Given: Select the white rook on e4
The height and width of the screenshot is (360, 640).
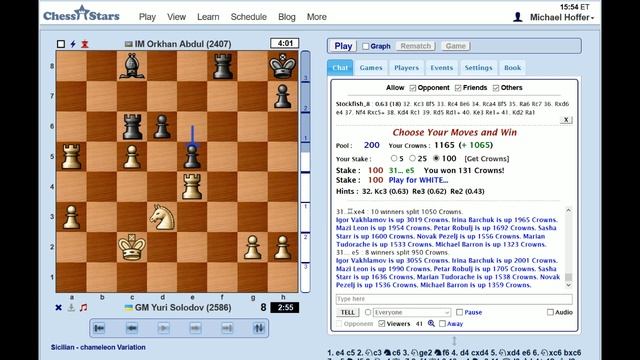Looking at the screenshot, I should tap(192, 187).
